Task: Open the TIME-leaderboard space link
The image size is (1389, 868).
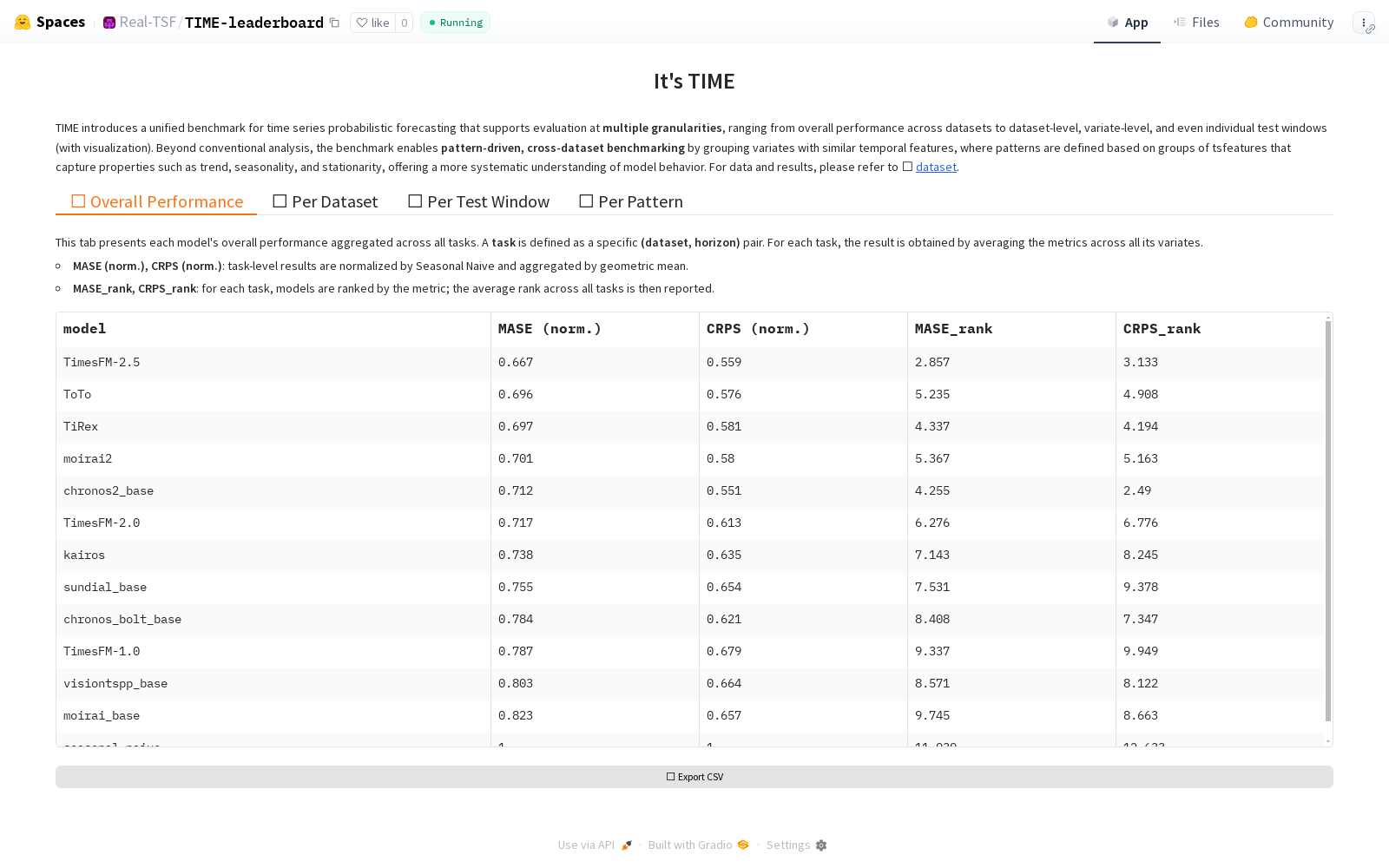Action: point(254,23)
